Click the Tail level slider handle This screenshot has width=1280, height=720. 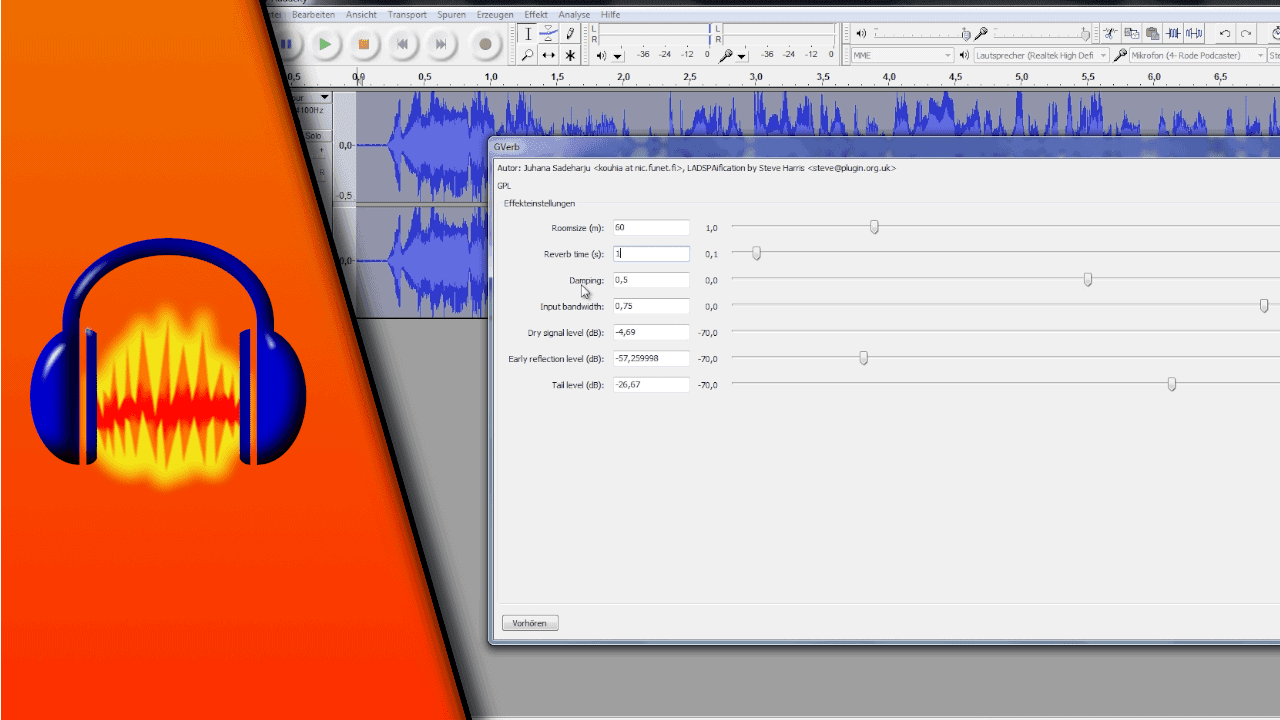click(x=1172, y=383)
